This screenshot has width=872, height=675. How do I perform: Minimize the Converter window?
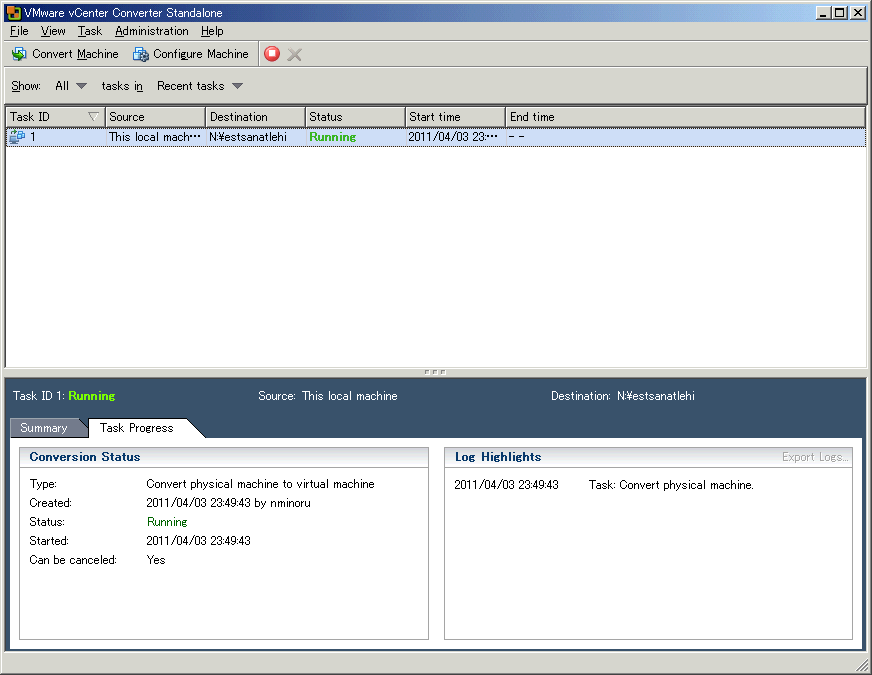tap(823, 12)
